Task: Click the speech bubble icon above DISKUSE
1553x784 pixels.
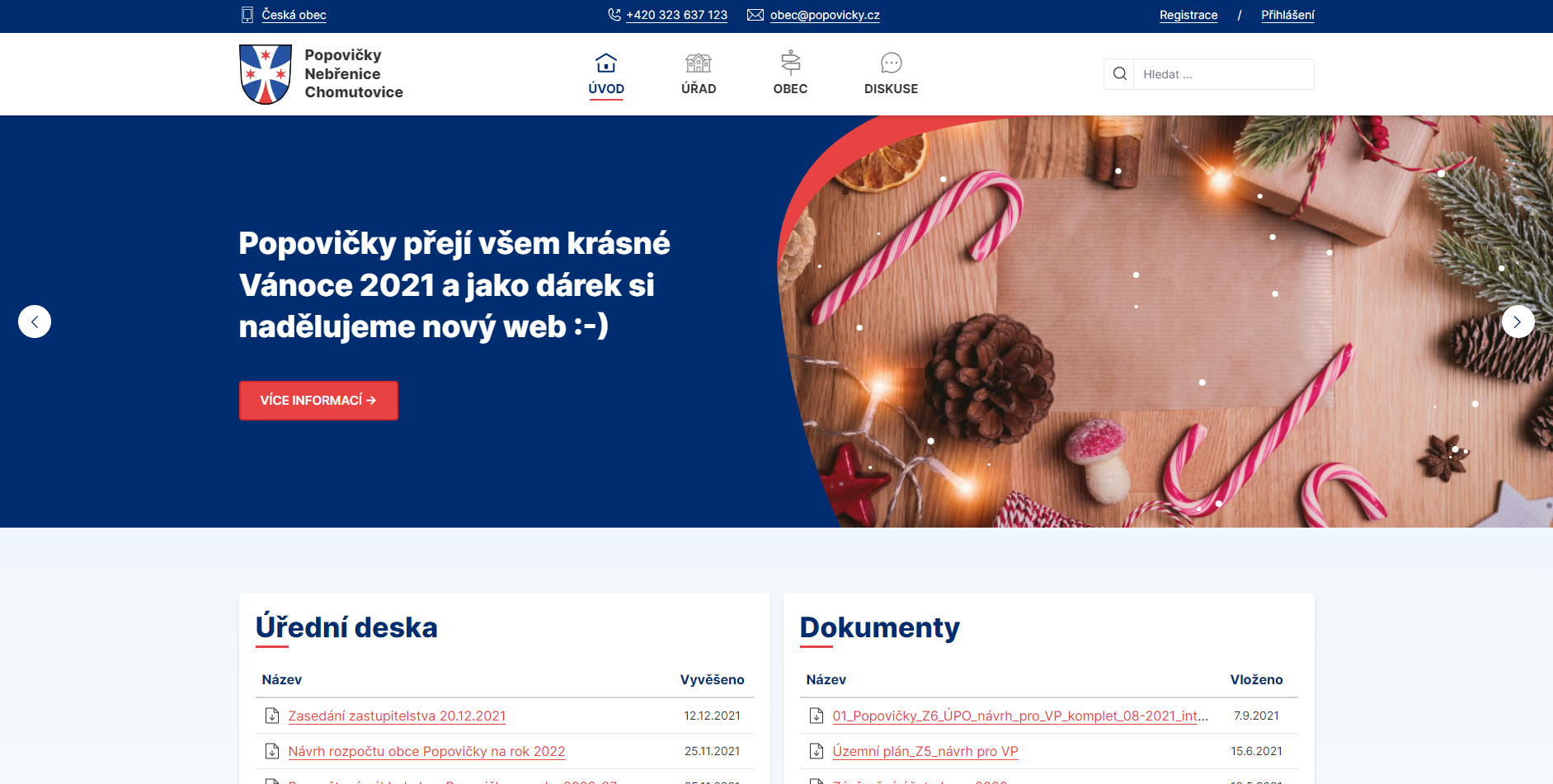Action: pyautogui.click(x=891, y=63)
